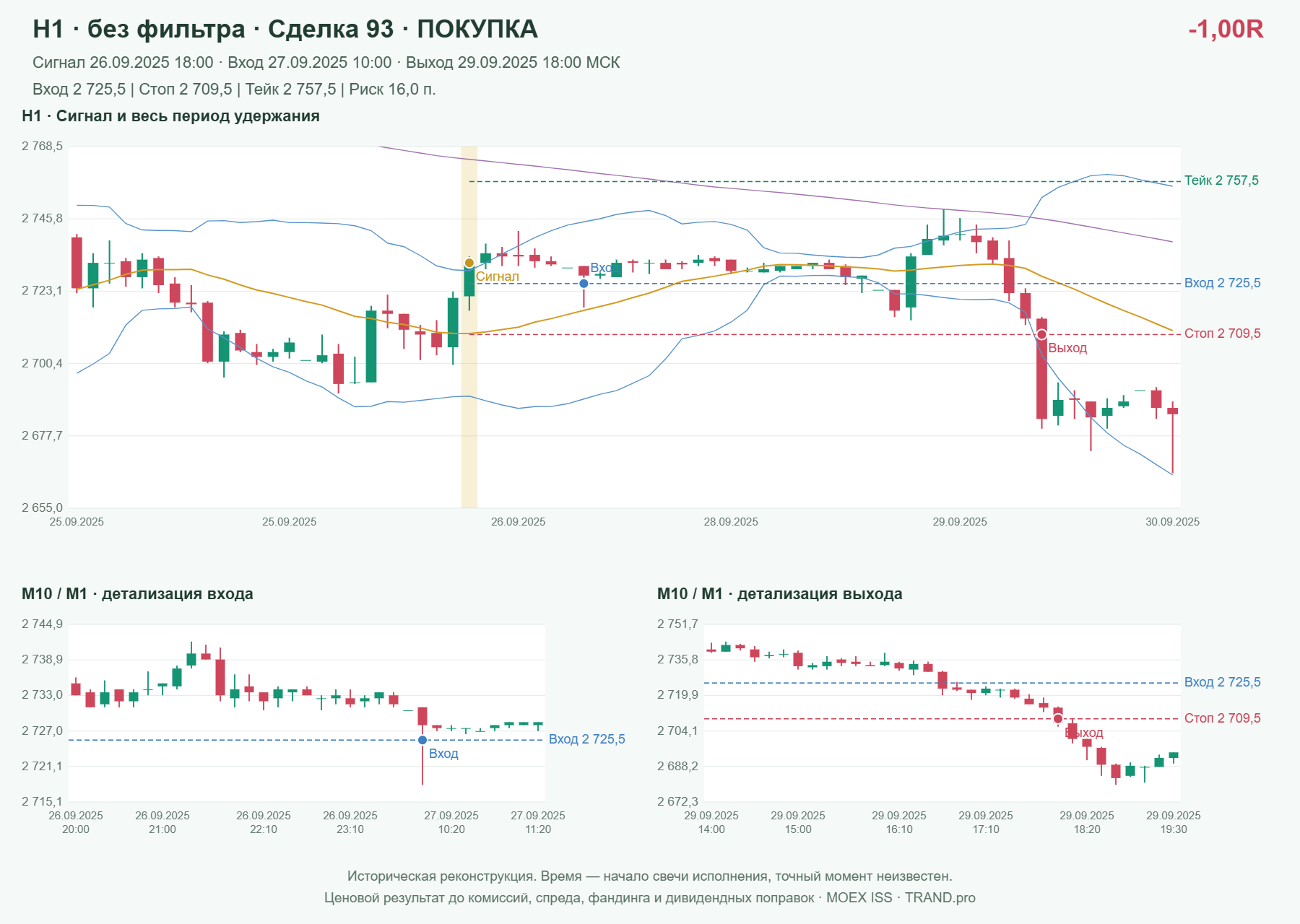The image size is (1300, 924).
Task: Select the Вход 2 725,5 label on H1 chart
Action: click(1222, 283)
